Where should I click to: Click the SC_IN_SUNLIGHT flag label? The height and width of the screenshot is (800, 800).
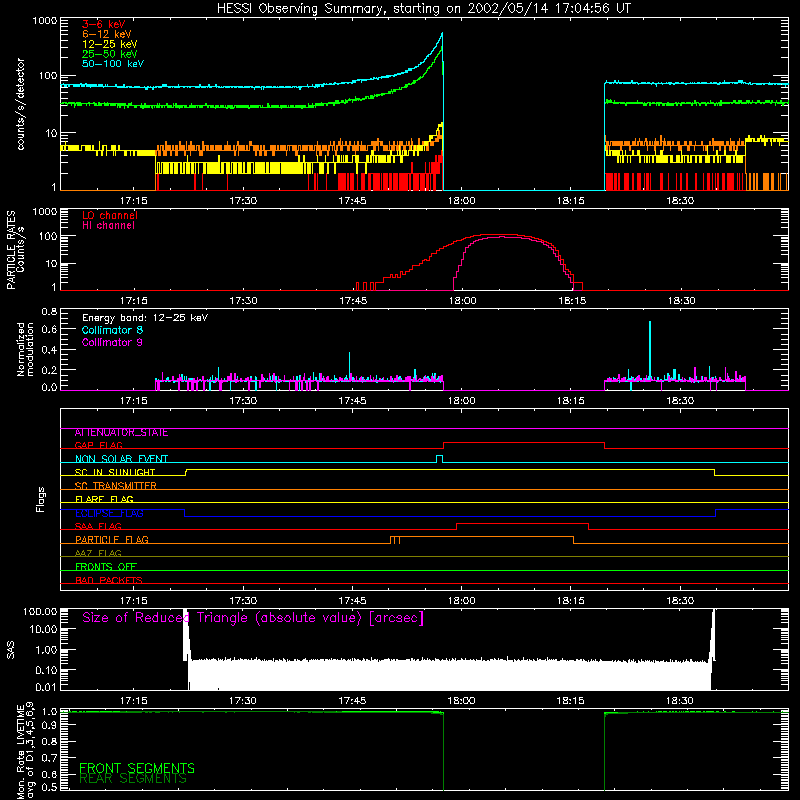coord(115,472)
